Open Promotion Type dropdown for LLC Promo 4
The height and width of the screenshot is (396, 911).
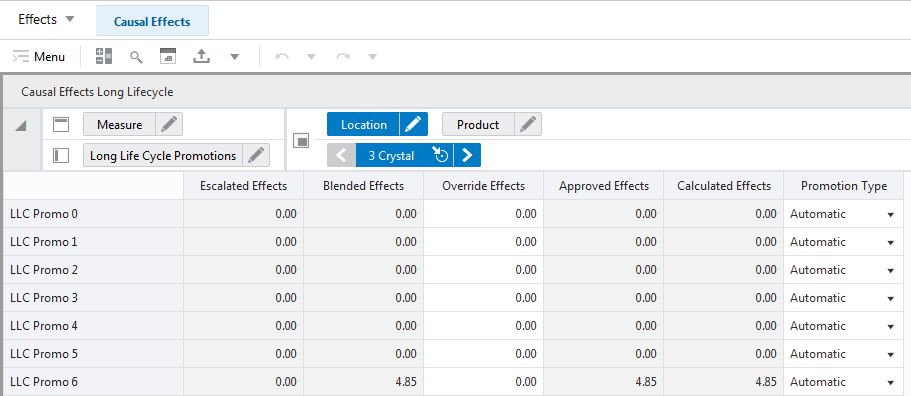[x=891, y=326]
